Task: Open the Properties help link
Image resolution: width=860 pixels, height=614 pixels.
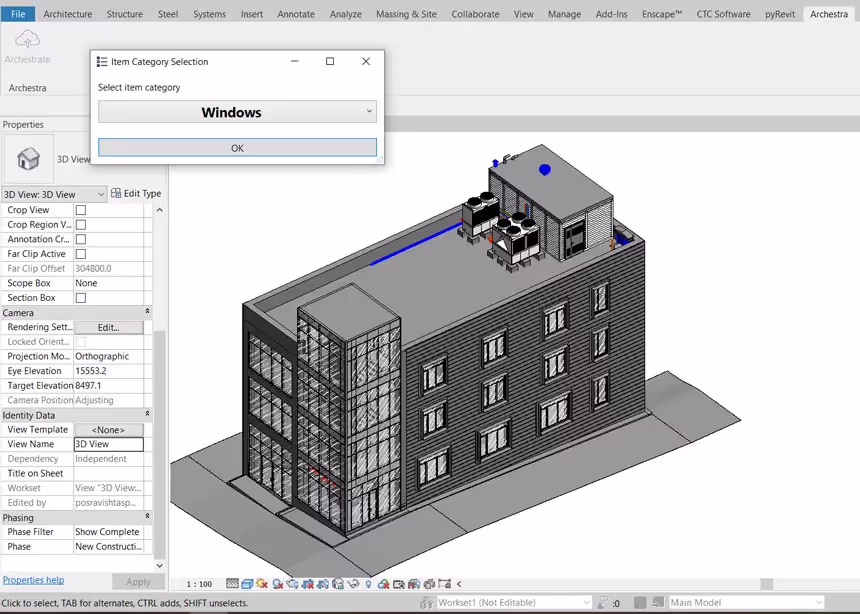Action: (33, 580)
